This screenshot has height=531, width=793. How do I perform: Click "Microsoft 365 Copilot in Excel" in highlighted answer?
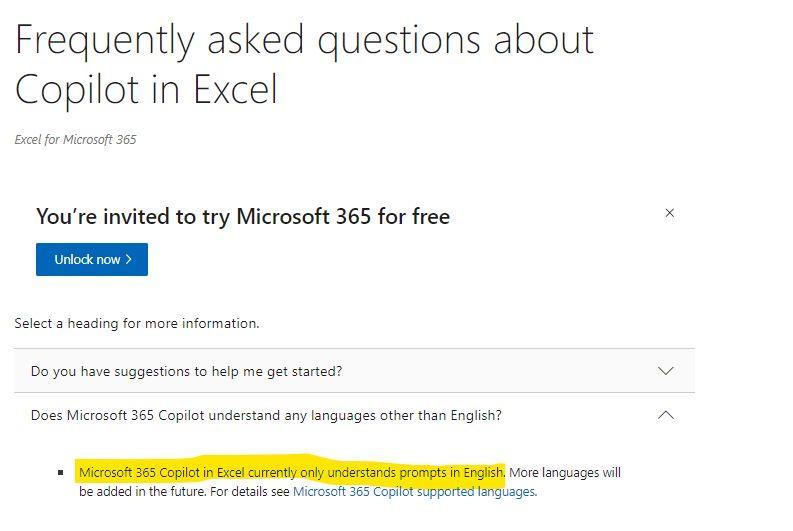pos(161,472)
